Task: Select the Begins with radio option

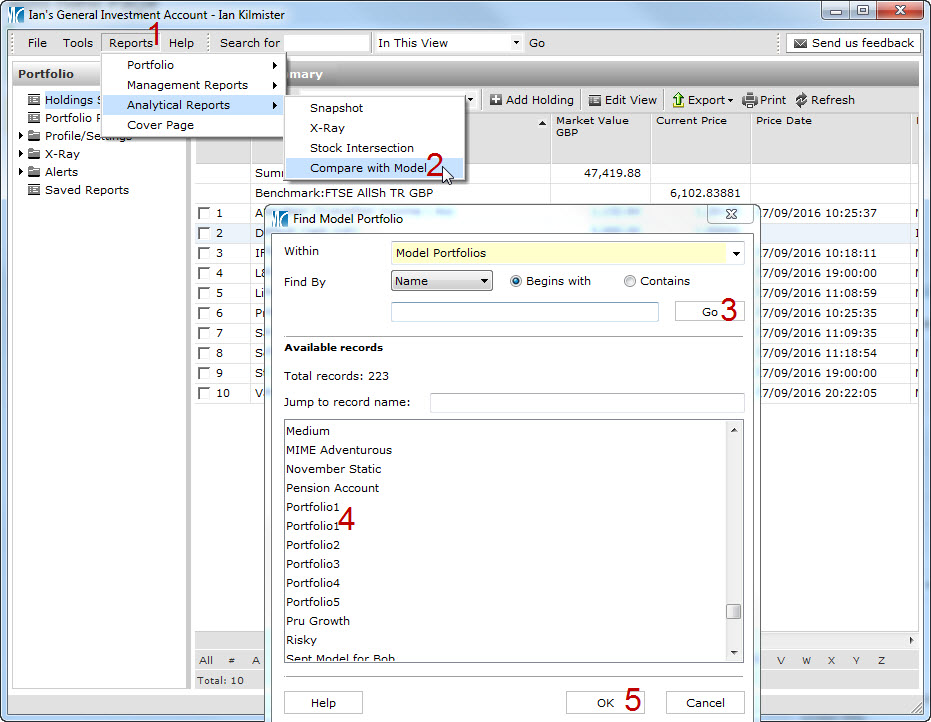Action: point(516,282)
